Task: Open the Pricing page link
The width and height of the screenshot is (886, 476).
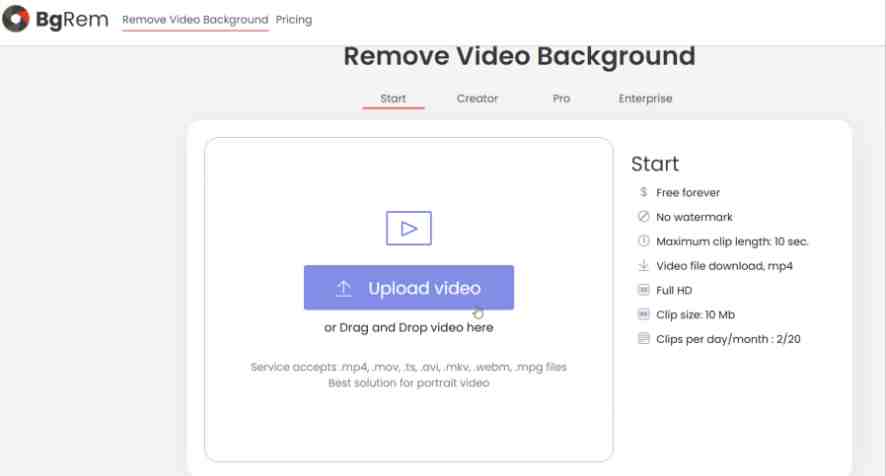Action: click(294, 20)
